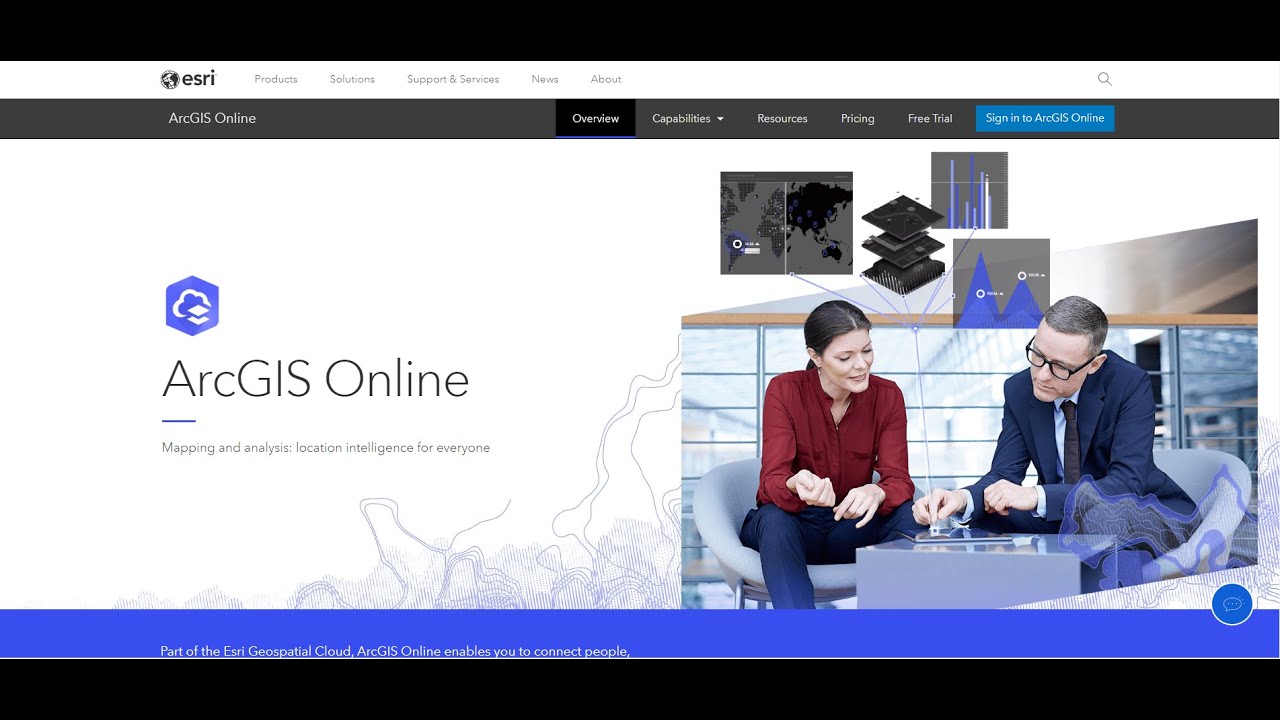Open the search magnifier icon

pyautogui.click(x=1104, y=79)
